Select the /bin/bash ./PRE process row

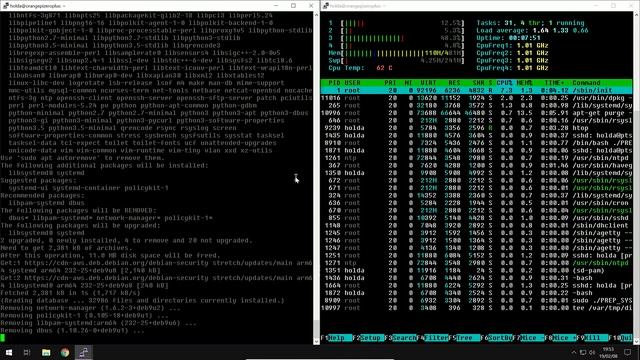477,143
